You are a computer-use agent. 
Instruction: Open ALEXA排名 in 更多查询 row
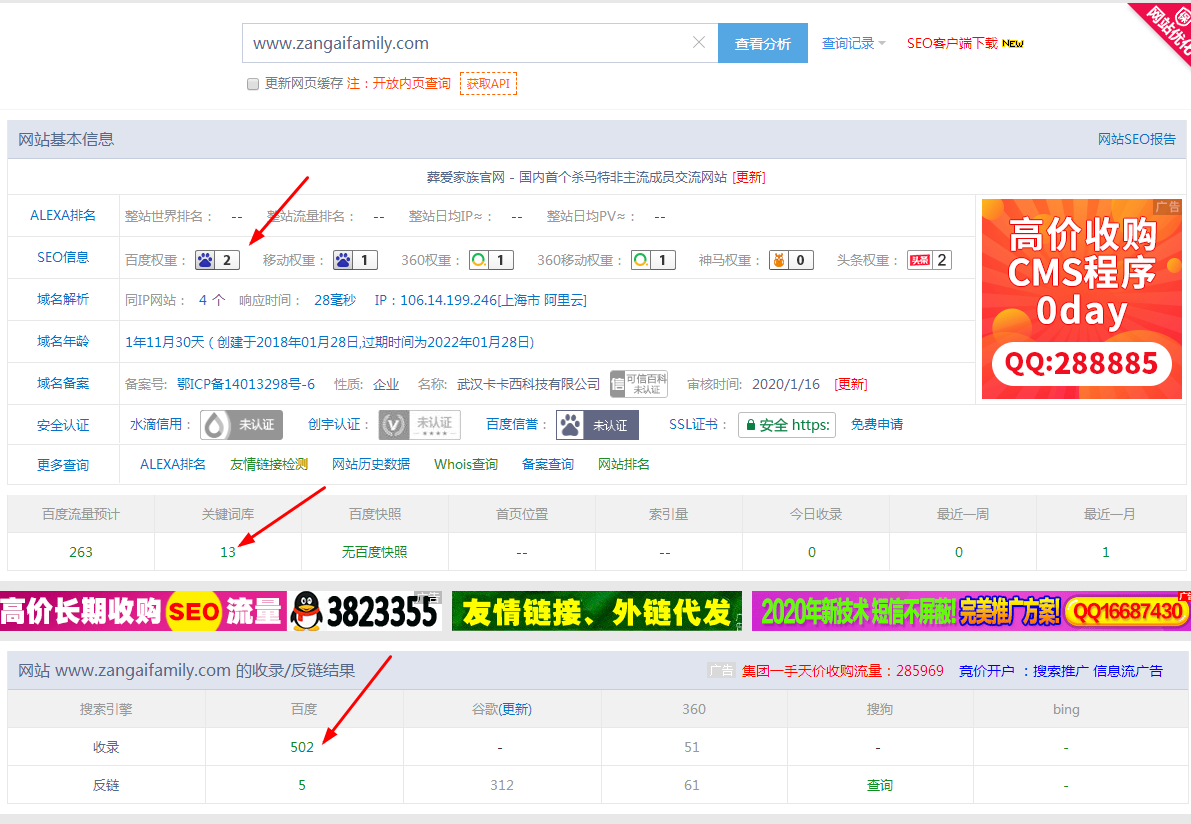[x=172, y=464]
